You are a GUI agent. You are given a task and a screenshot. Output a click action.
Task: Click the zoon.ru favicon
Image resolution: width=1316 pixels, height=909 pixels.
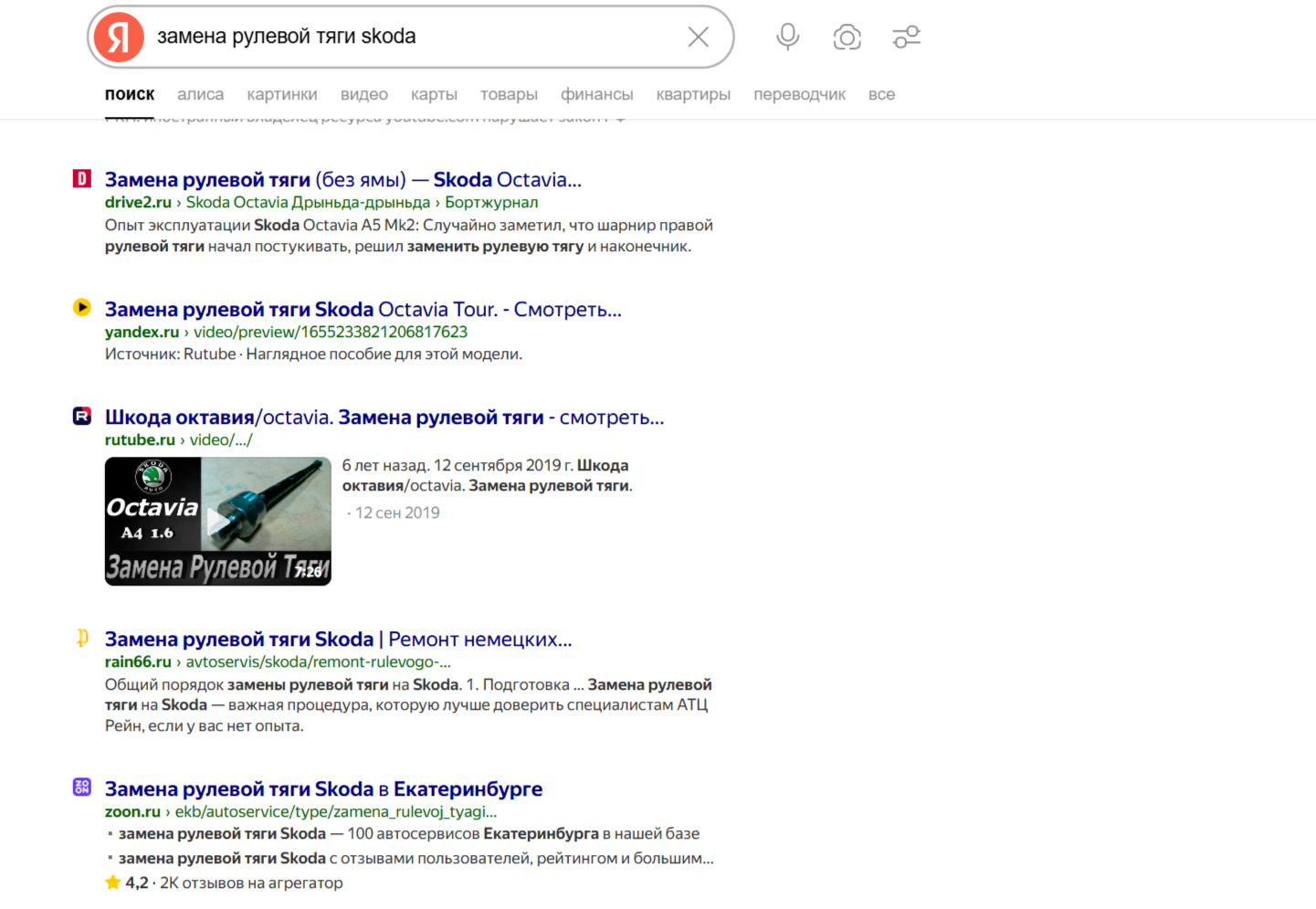coord(82,787)
